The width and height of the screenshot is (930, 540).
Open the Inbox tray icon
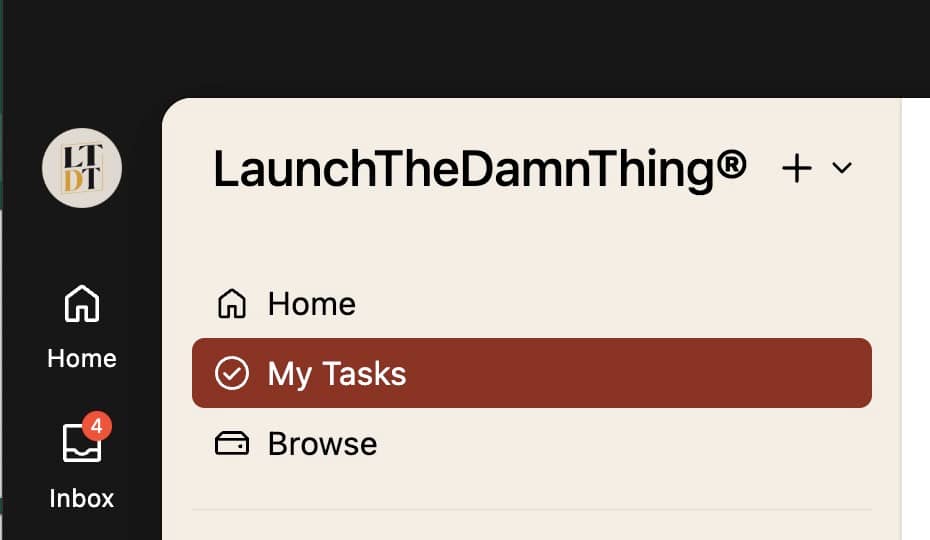click(x=80, y=444)
